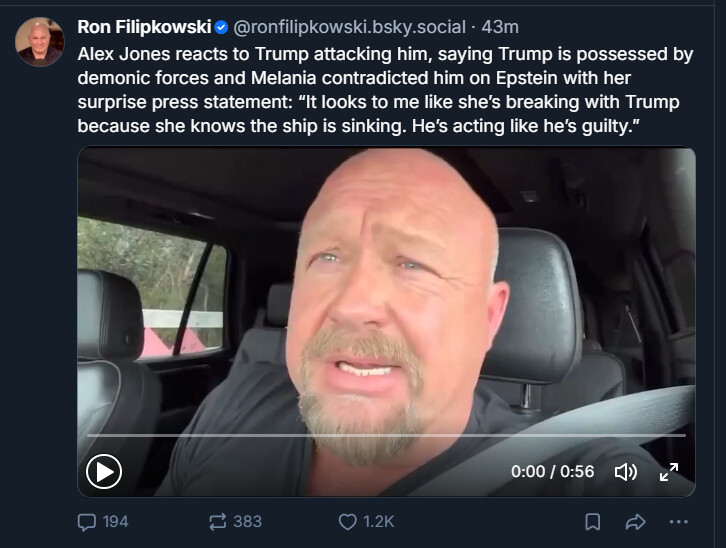Mute the video sound
726x548 pixels.
tap(625, 472)
